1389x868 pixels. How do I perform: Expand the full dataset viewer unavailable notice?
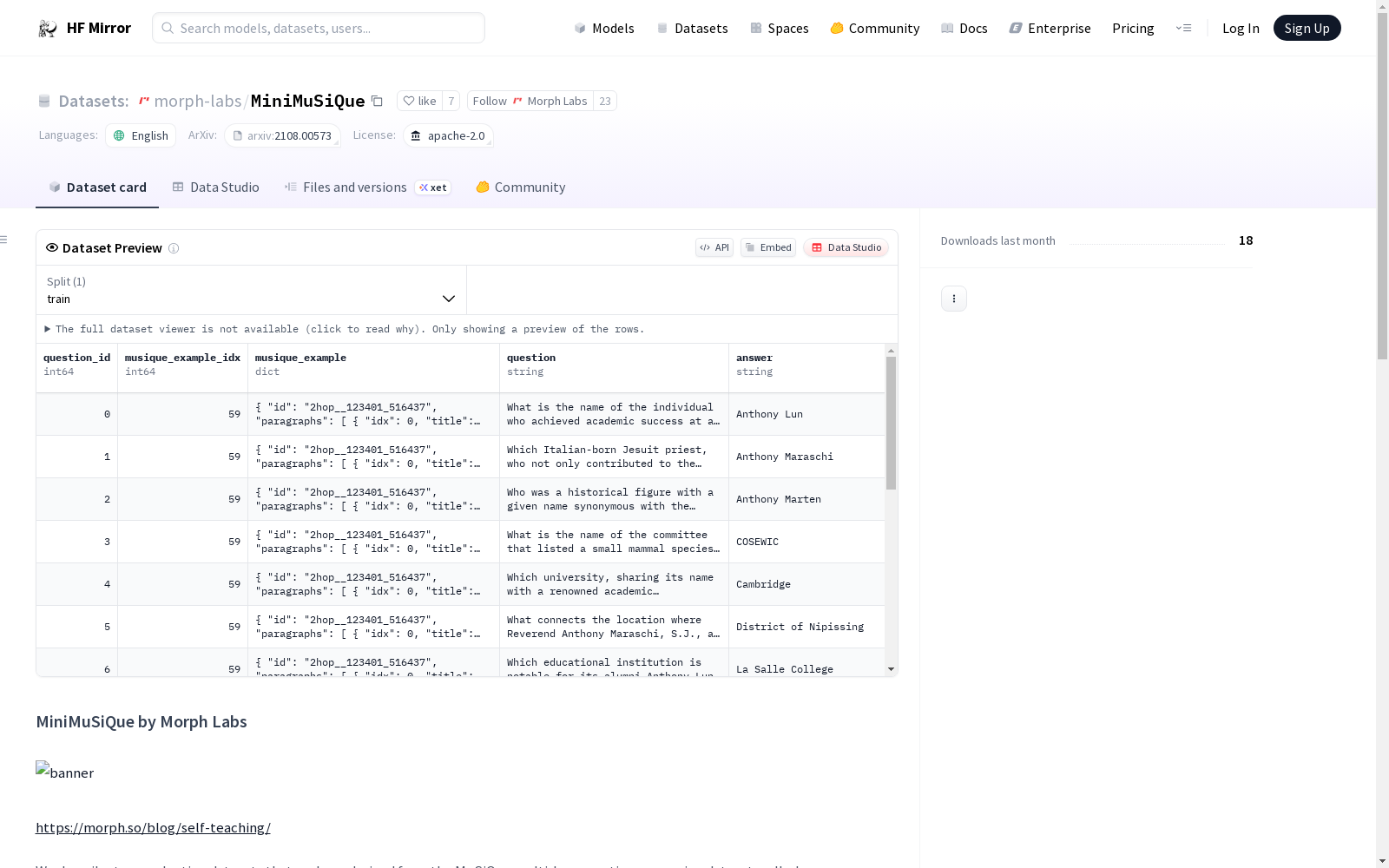(x=345, y=329)
